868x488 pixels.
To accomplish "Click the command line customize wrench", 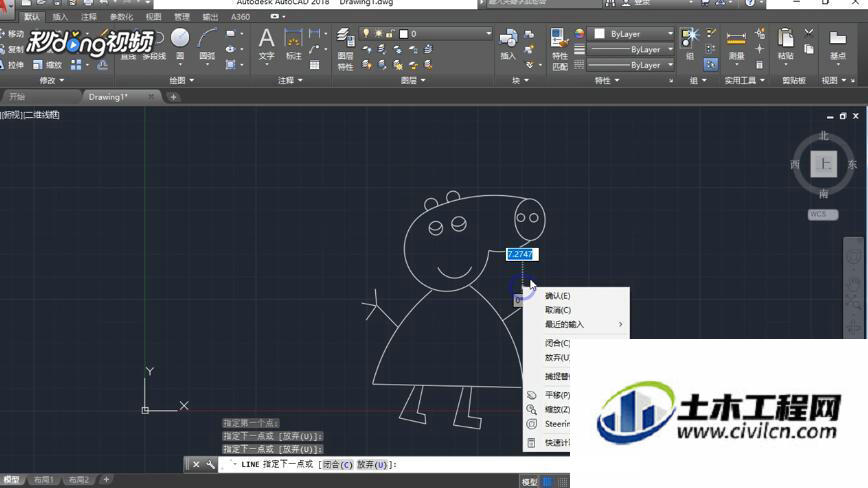I will [x=210, y=465].
